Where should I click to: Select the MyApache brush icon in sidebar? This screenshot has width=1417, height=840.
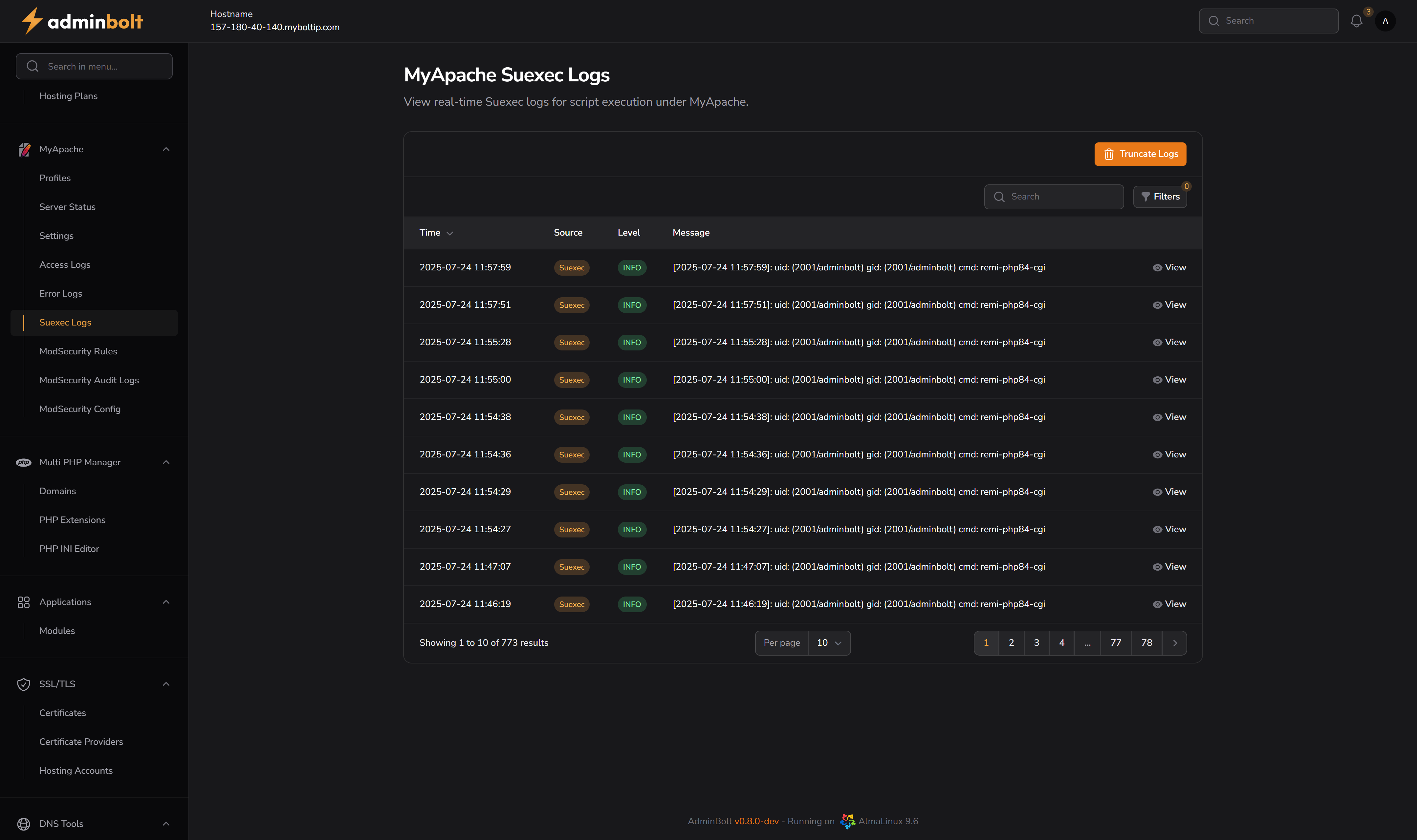click(x=24, y=149)
